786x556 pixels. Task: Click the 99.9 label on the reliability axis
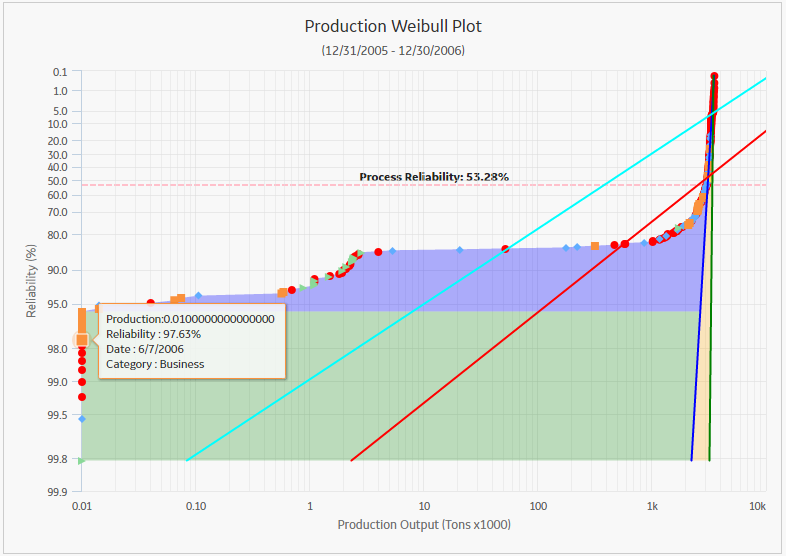58,492
